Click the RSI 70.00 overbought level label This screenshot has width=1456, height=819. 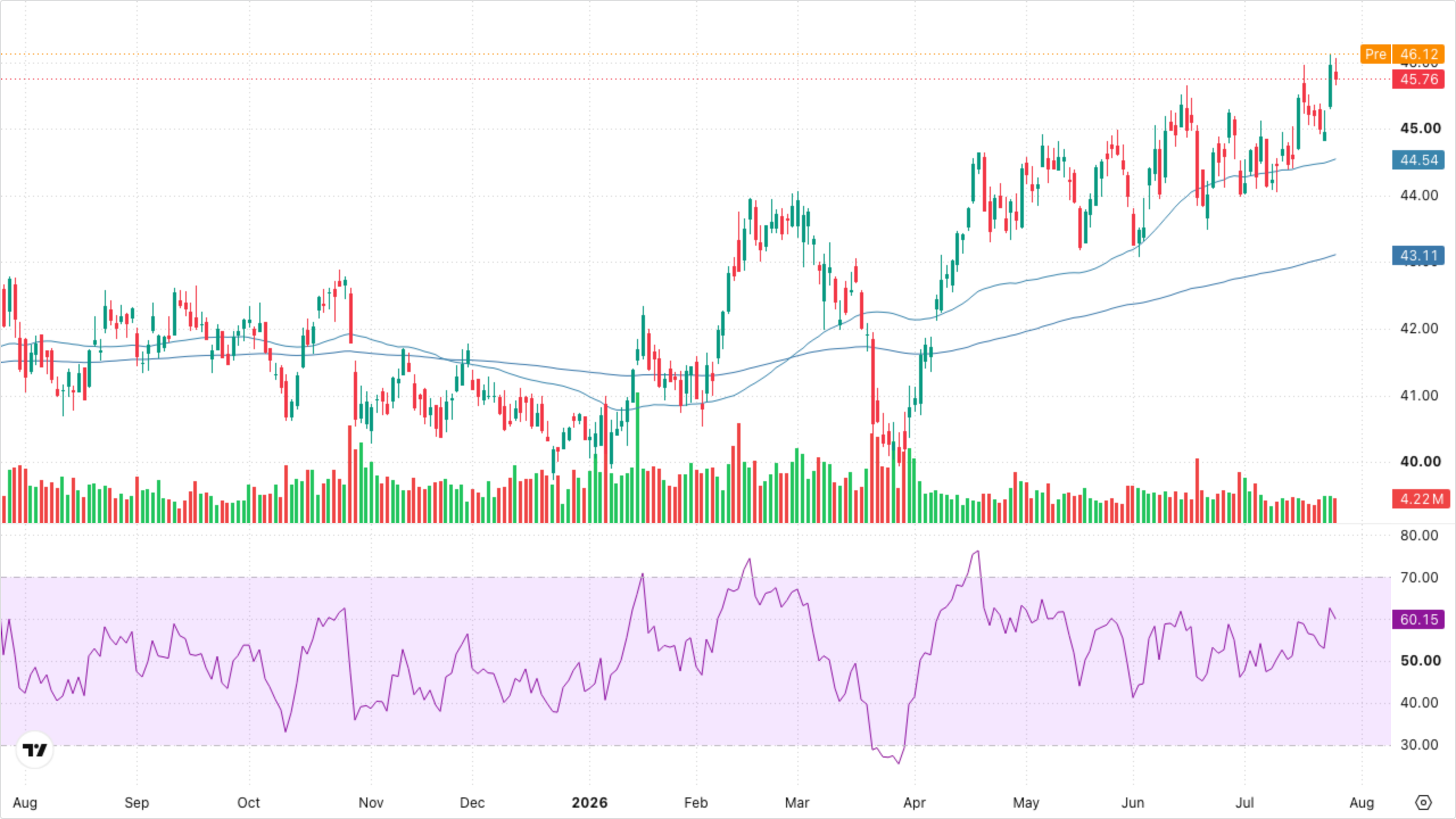pos(1419,577)
